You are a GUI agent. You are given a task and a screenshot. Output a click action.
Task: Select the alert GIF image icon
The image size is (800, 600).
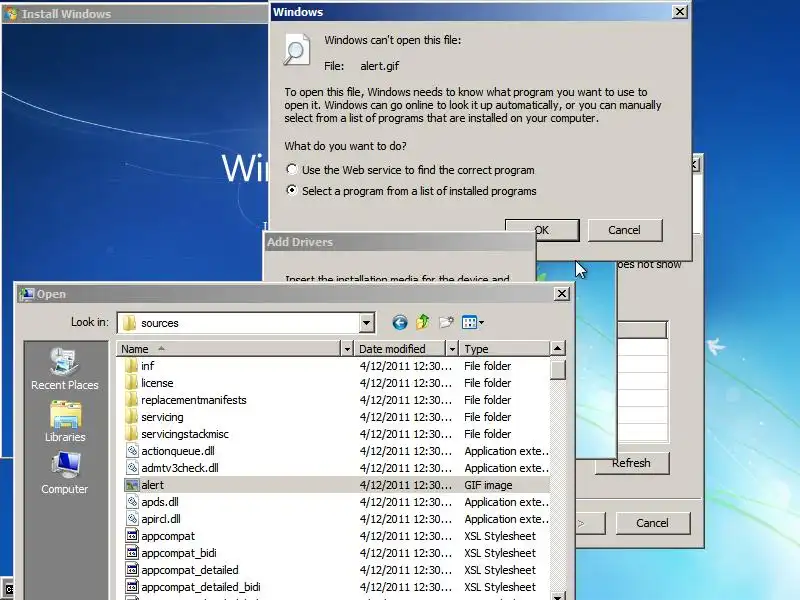pos(132,485)
